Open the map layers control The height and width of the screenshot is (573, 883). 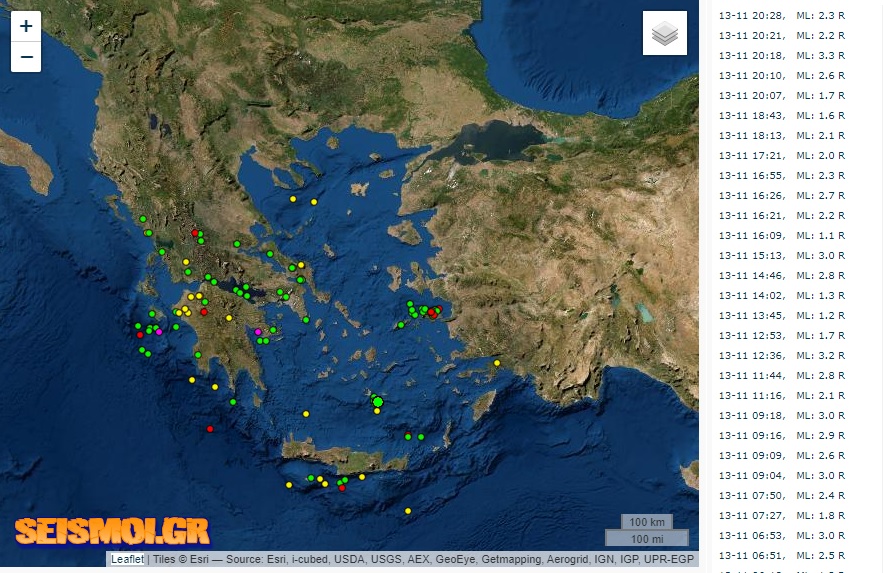(x=665, y=34)
